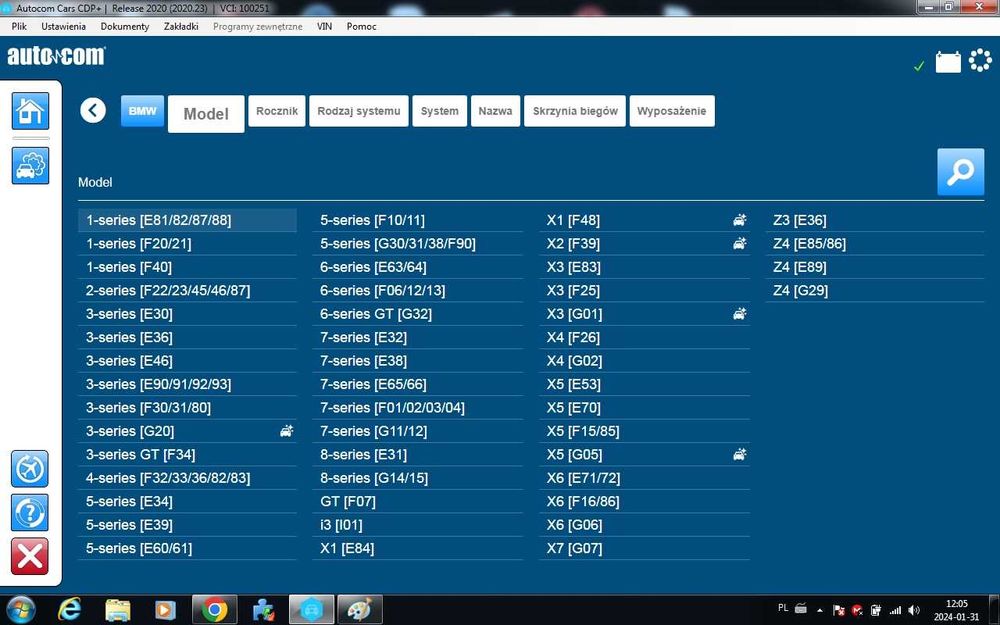This screenshot has width=1000, height=625.
Task: Select model X5 [E70]
Action: pyautogui.click(x=644, y=408)
